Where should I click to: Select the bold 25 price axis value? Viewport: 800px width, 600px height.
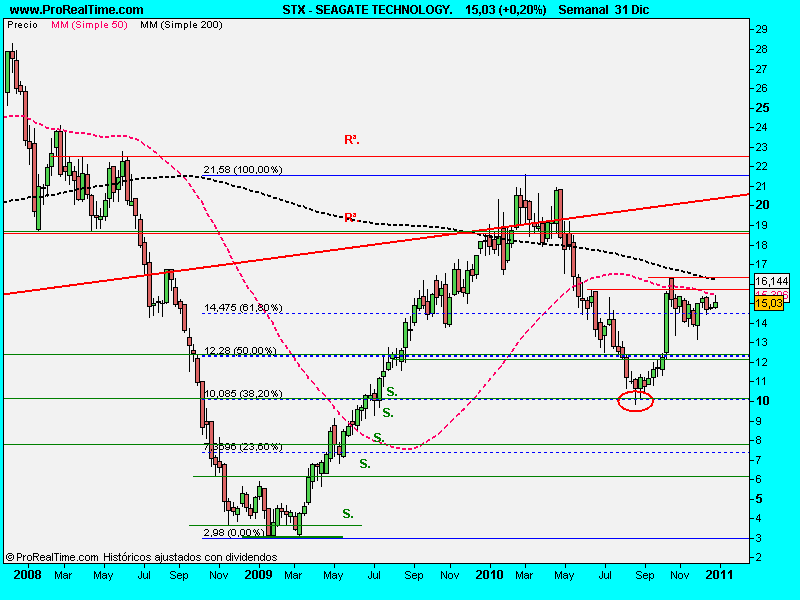(x=762, y=108)
